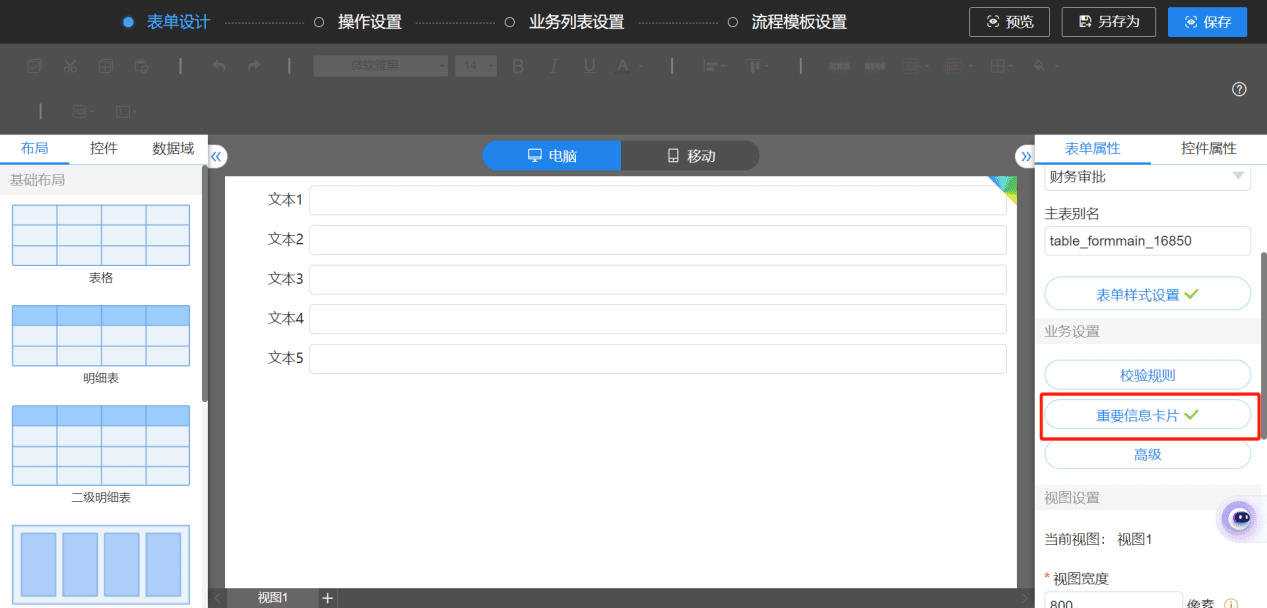Image resolution: width=1267 pixels, height=608 pixels.
Task: Click the cut scissors icon in toolbar
Action: click(70, 66)
